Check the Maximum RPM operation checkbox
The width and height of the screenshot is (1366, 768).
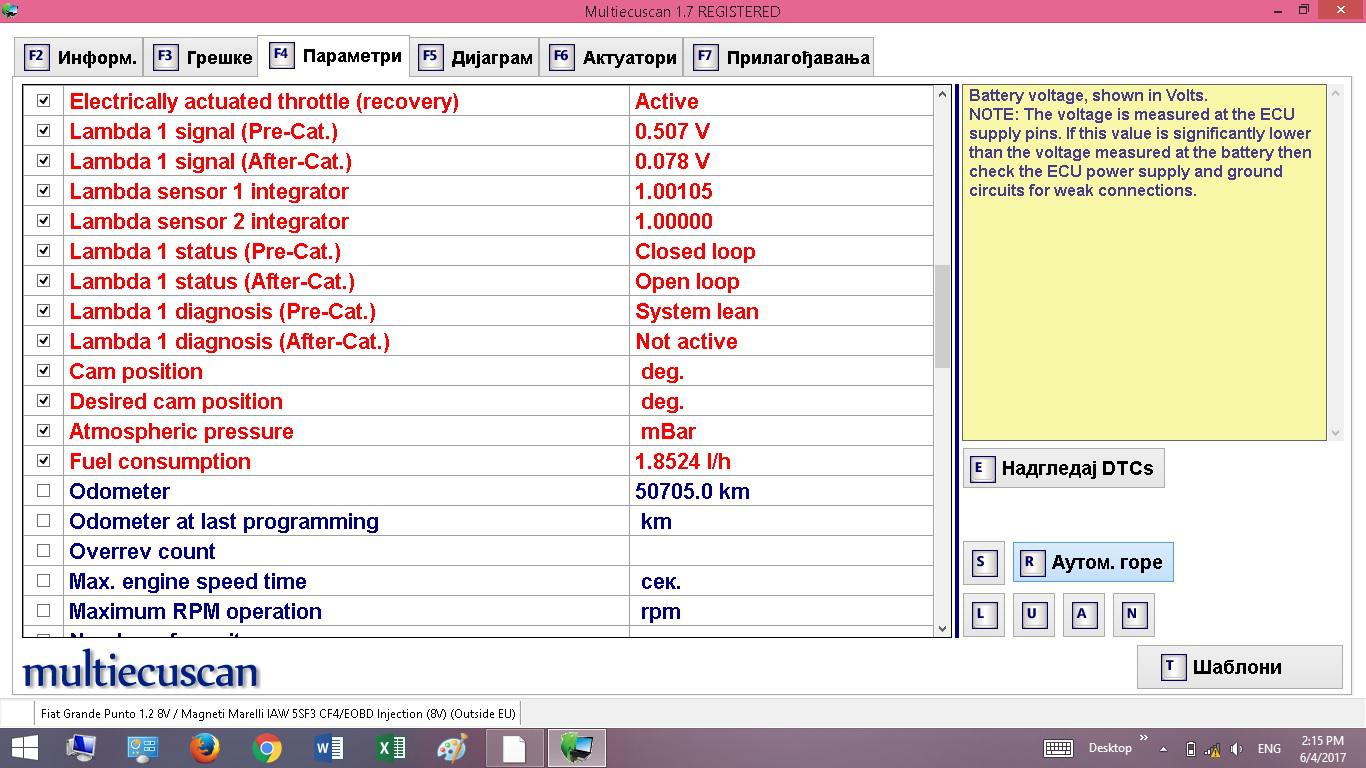click(43, 611)
